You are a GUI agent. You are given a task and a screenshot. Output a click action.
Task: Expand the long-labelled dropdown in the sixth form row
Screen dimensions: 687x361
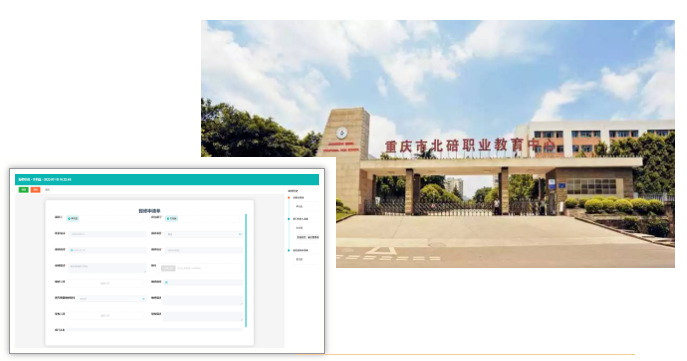coord(111,299)
